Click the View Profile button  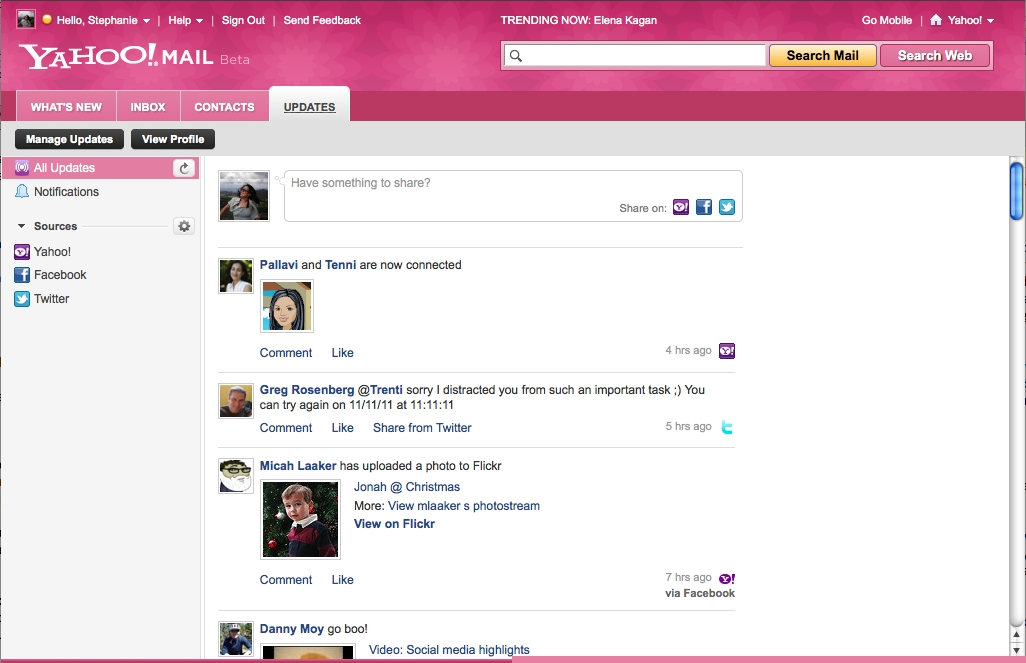coord(173,139)
